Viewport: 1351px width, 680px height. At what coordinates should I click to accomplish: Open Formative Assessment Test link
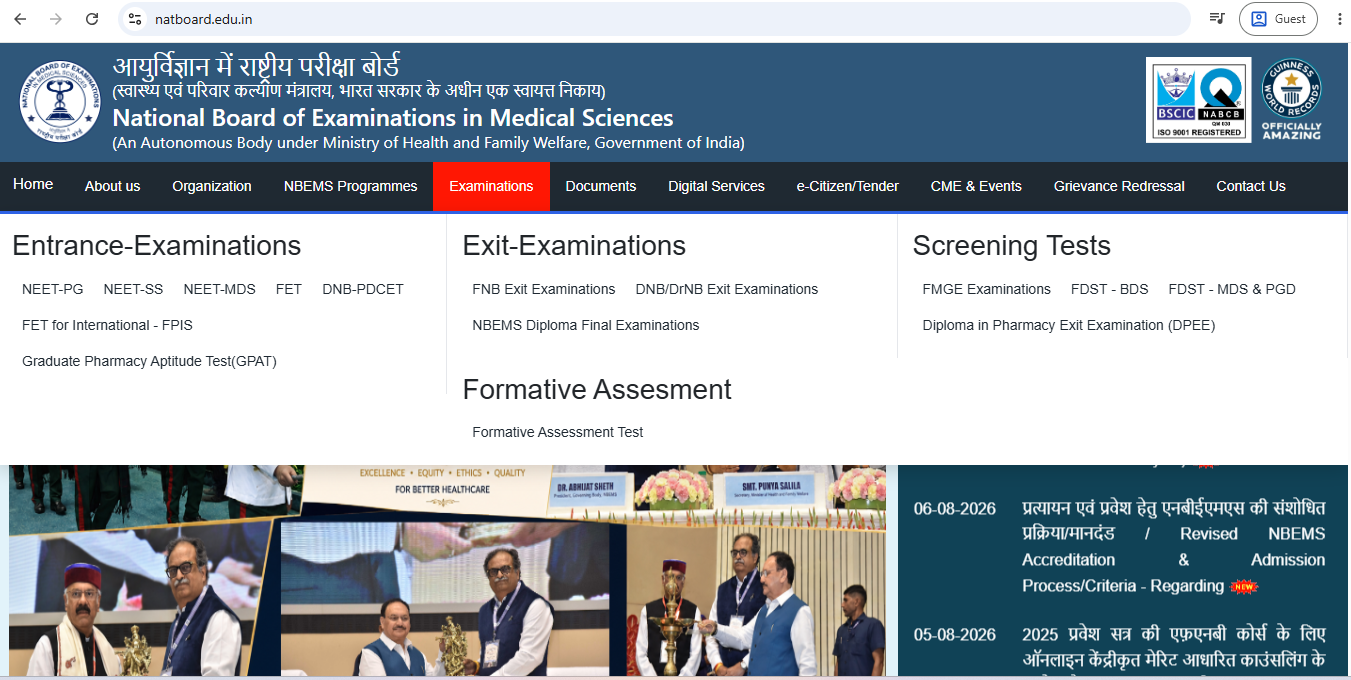pyautogui.click(x=558, y=432)
